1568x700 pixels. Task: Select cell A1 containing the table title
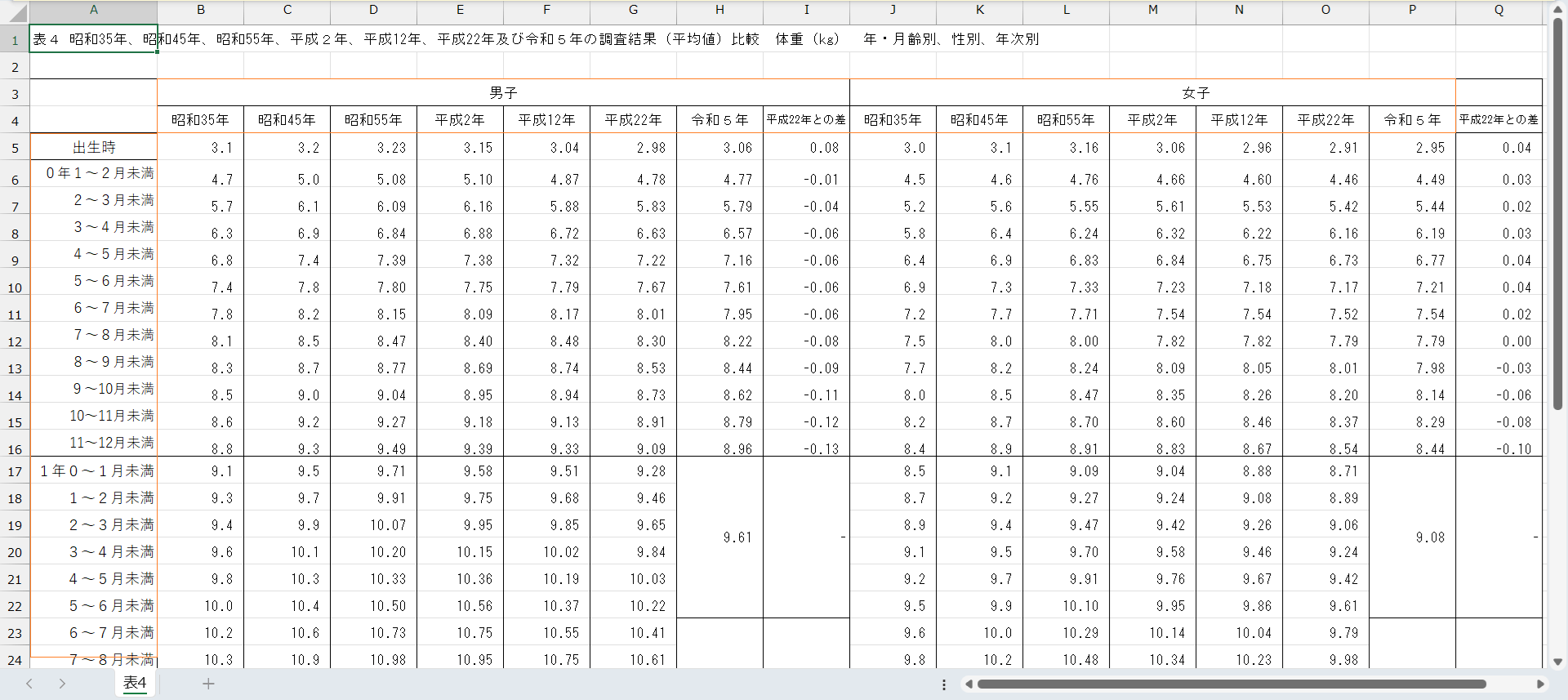pos(94,39)
